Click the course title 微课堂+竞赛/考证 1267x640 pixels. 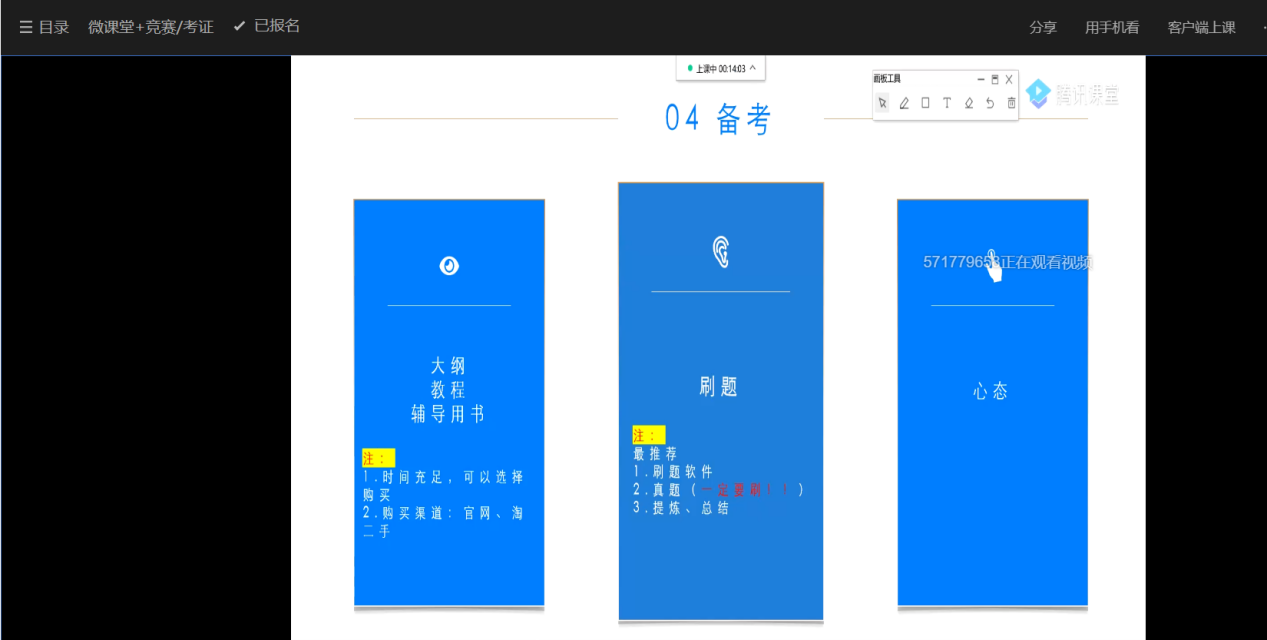[x=150, y=27]
